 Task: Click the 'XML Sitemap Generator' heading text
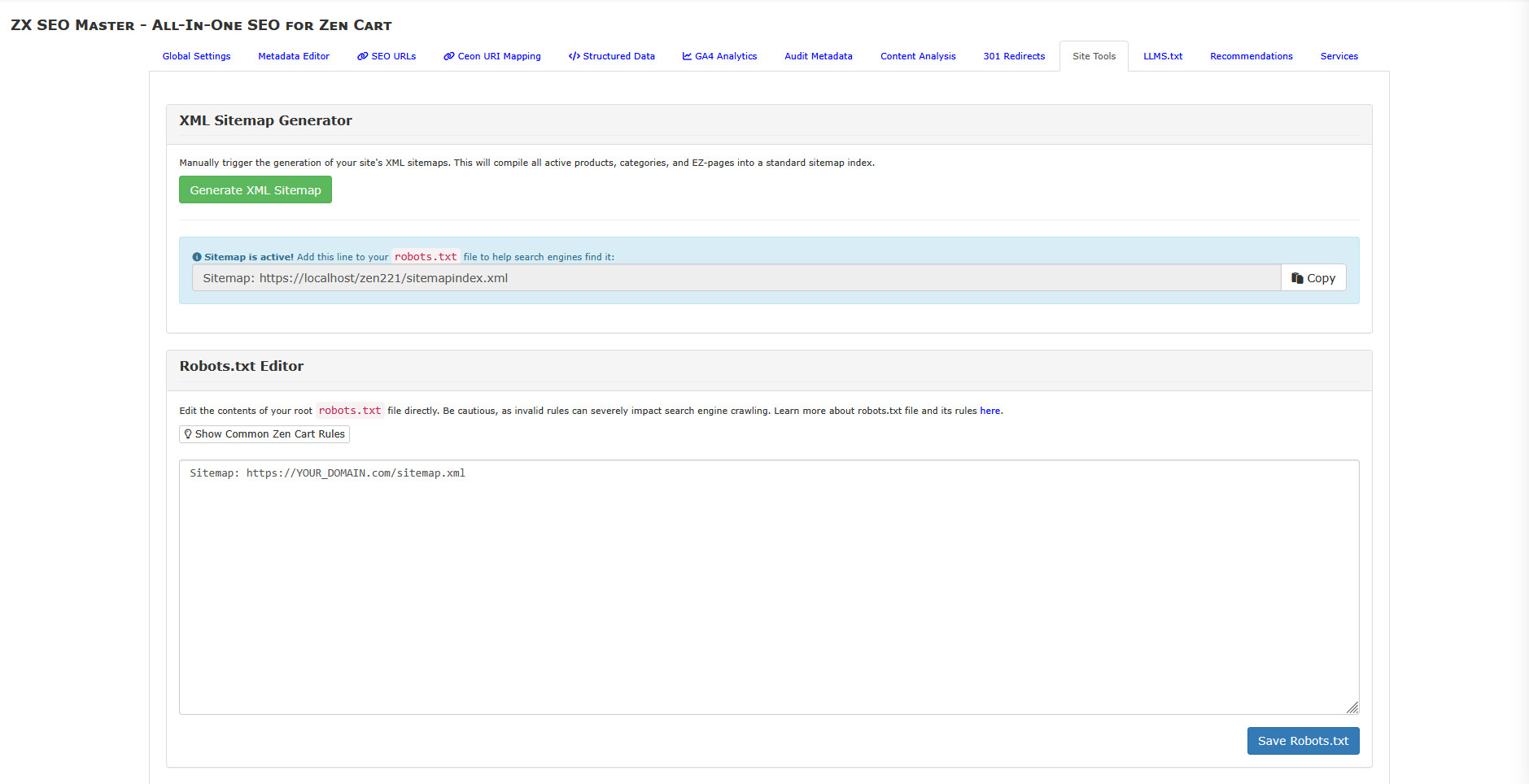265,120
